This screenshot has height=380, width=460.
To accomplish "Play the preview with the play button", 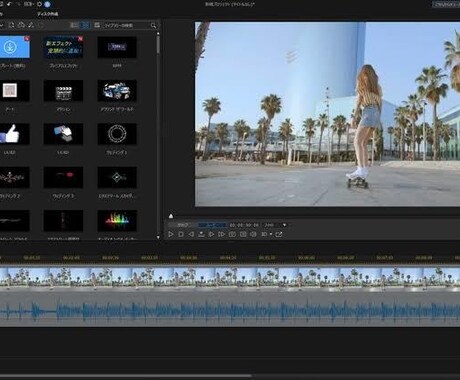I will [171, 234].
